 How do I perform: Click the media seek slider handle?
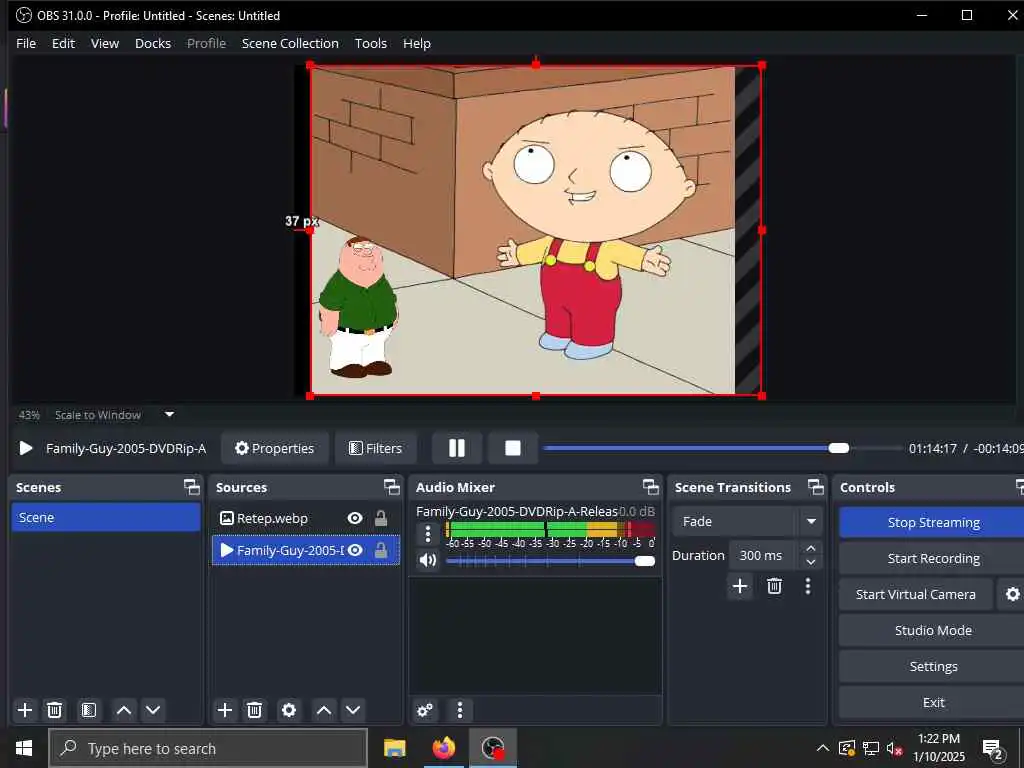pyautogui.click(x=839, y=448)
